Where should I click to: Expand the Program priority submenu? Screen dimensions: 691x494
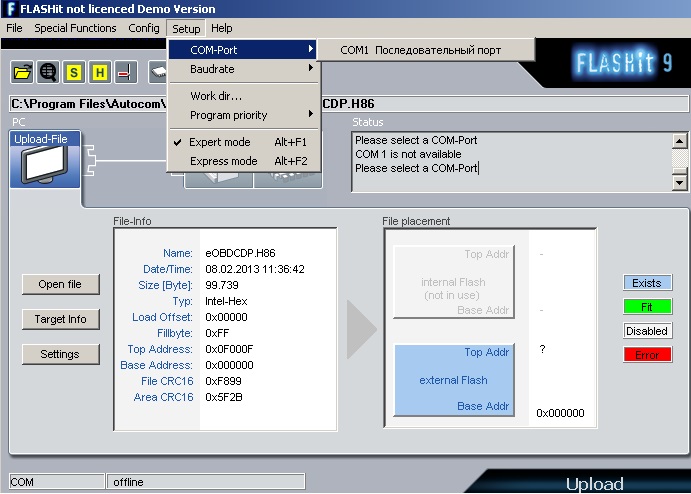244,115
